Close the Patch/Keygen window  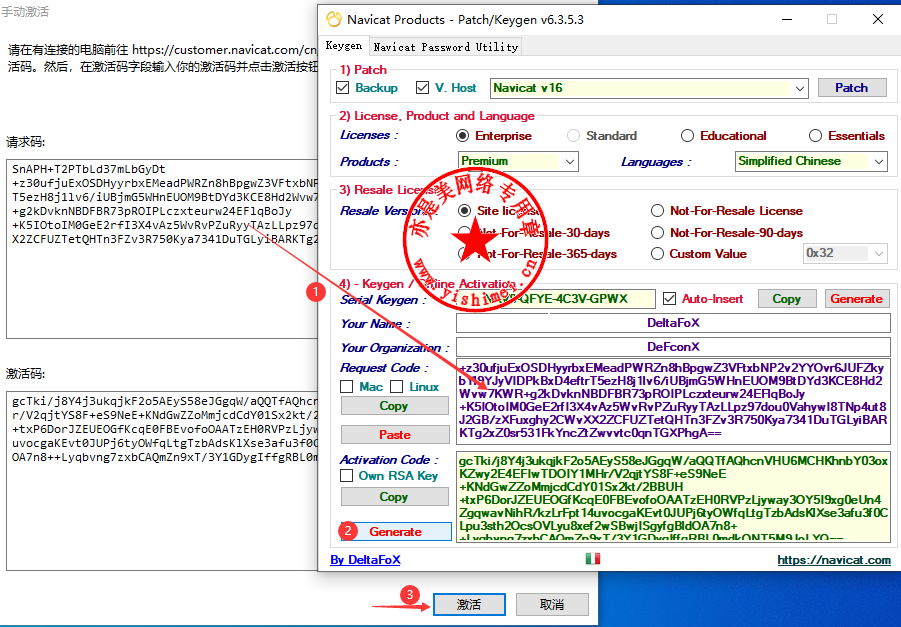(877, 20)
